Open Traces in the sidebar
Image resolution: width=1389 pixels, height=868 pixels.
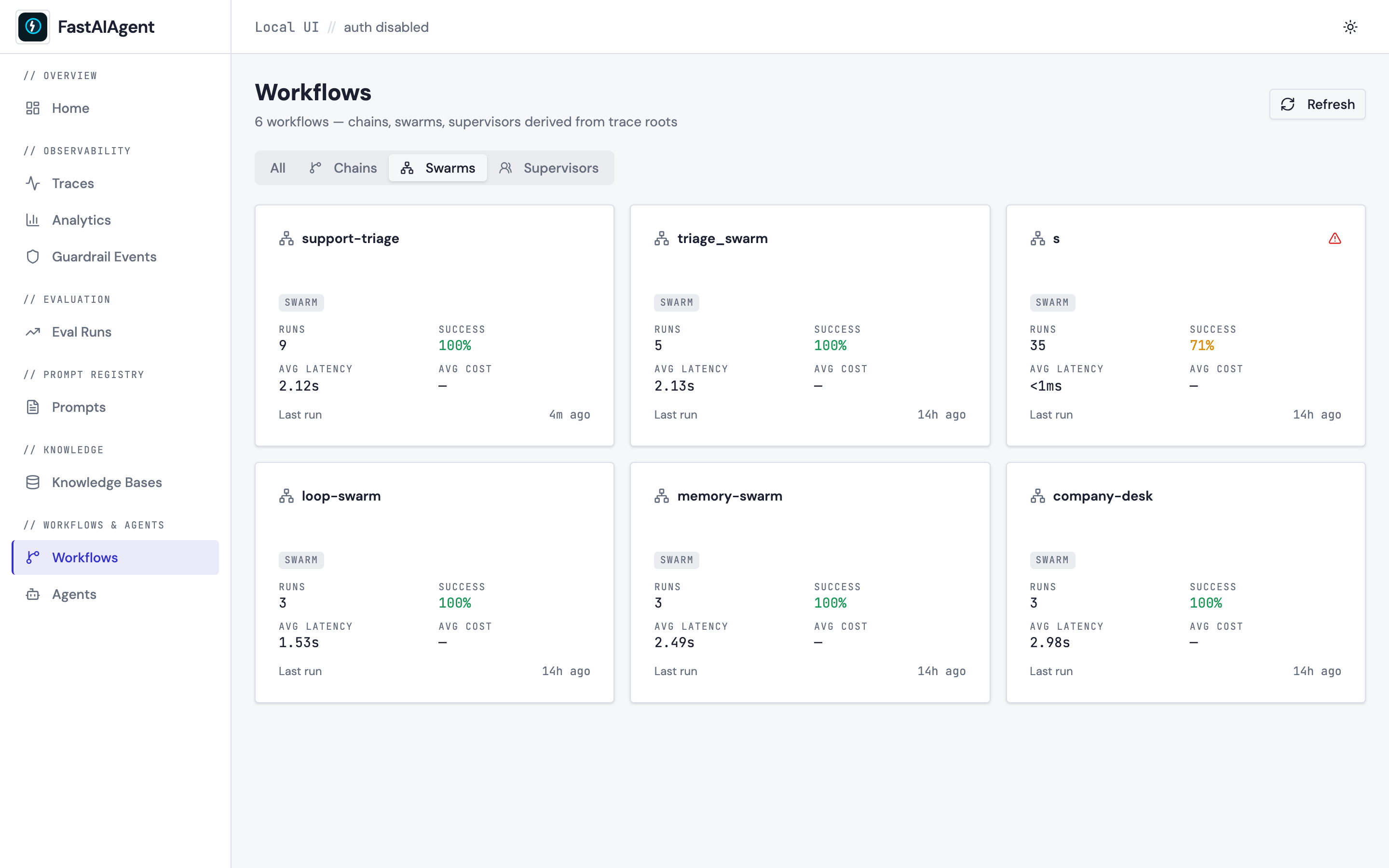tap(115, 183)
